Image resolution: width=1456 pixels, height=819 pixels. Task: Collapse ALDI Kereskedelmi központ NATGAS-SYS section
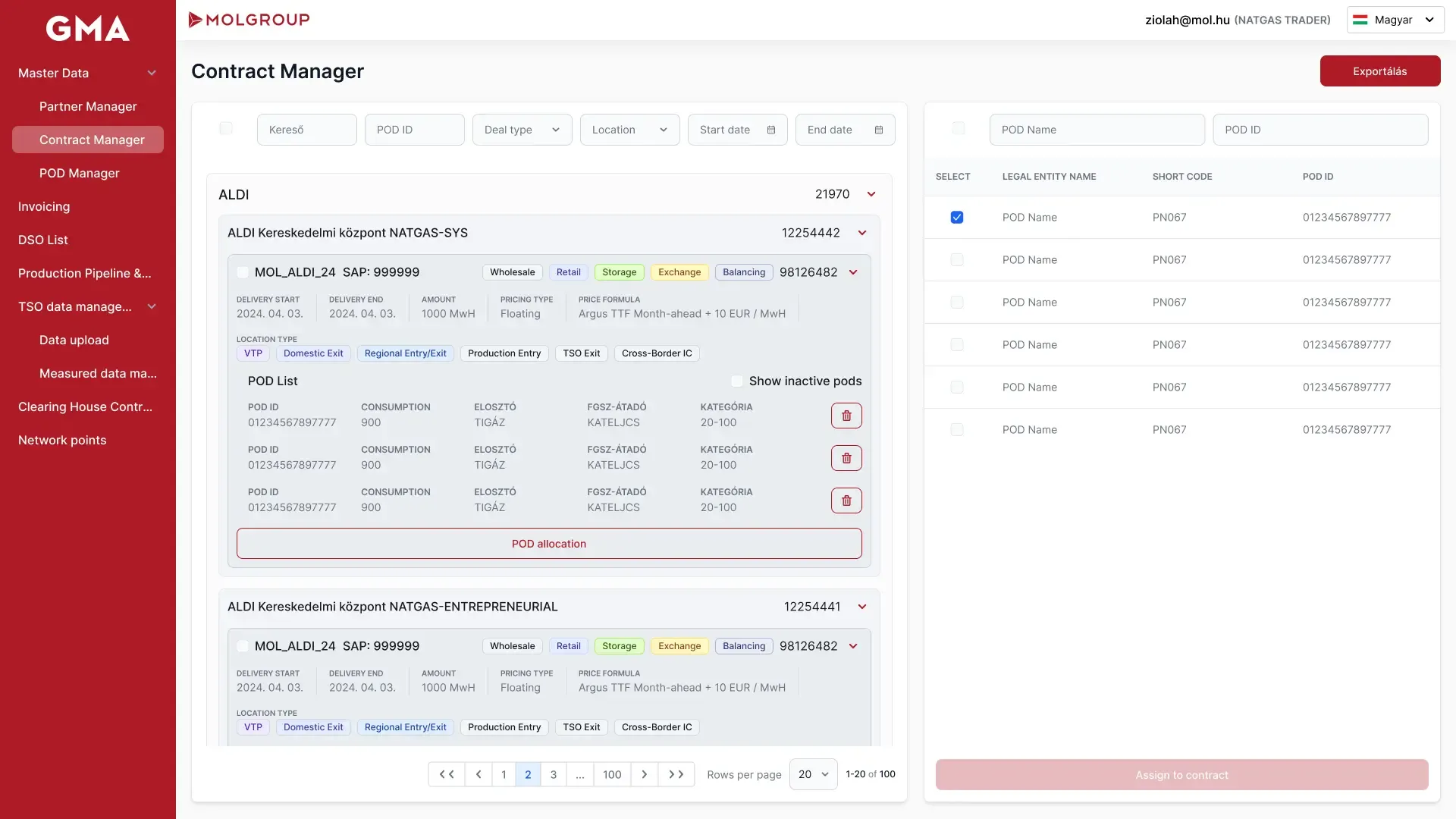point(862,233)
